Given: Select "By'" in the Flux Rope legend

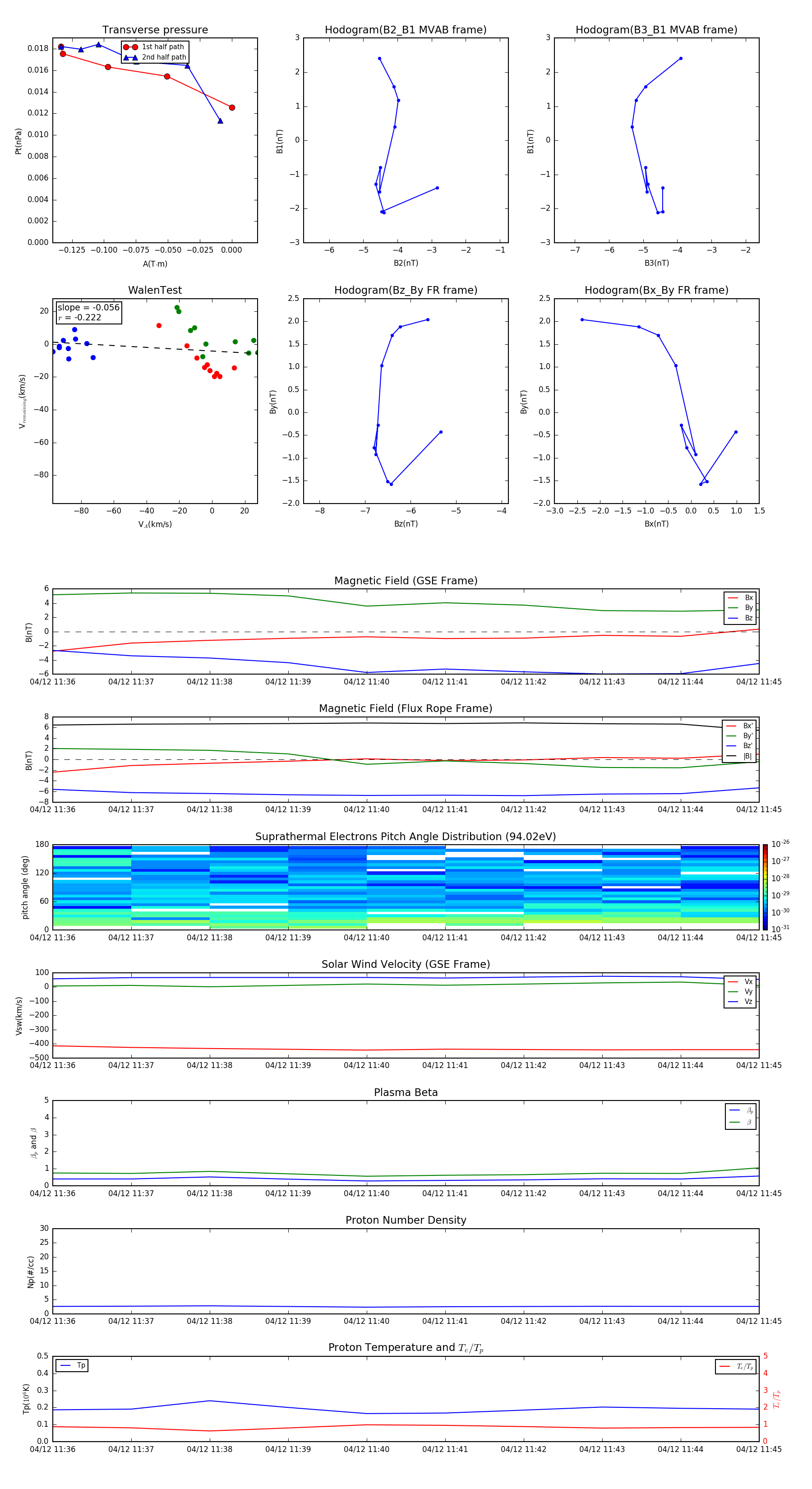Looking at the screenshot, I should tap(740, 736).
